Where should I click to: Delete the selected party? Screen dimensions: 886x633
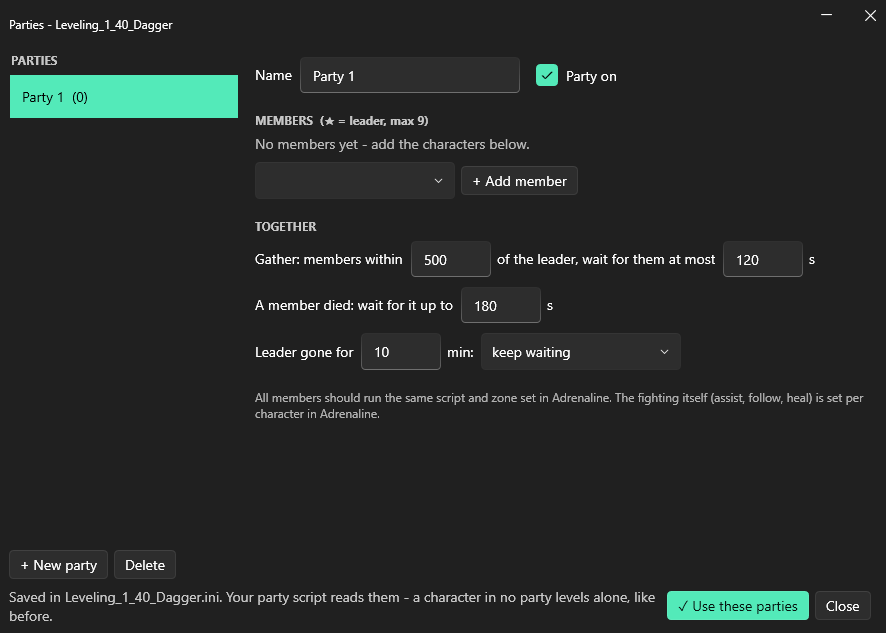(145, 565)
